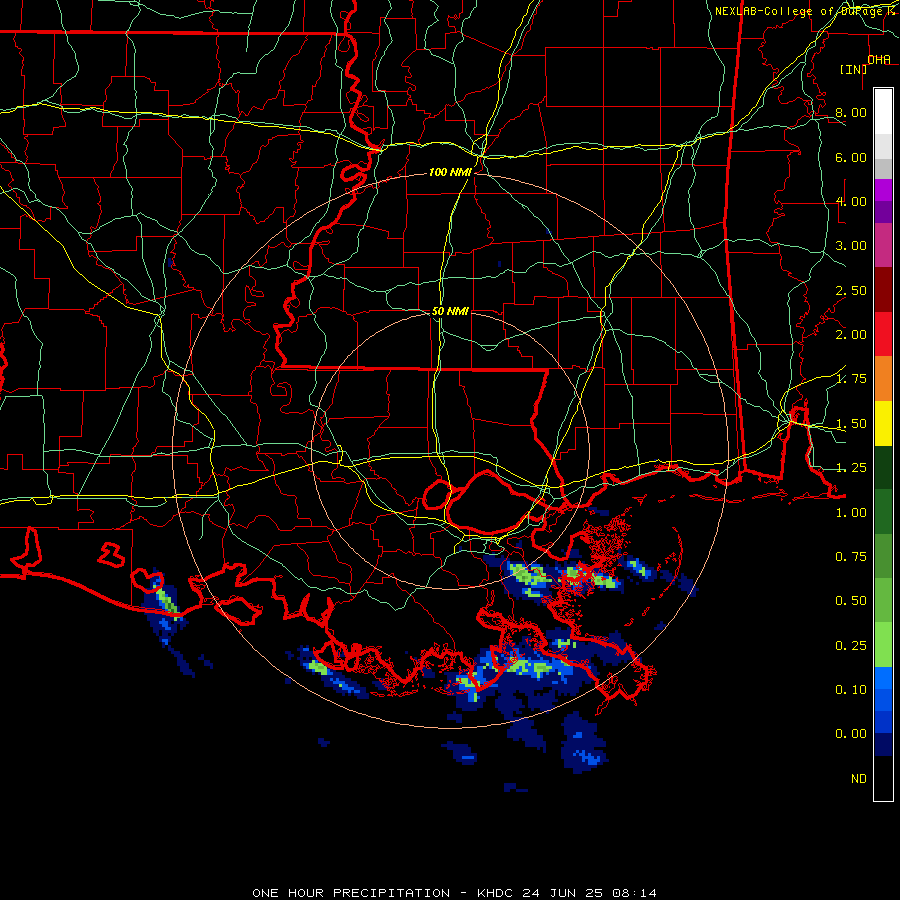
Task: Pick the pink legend swatch above 3.00
Action: pyautogui.click(x=883, y=245)
